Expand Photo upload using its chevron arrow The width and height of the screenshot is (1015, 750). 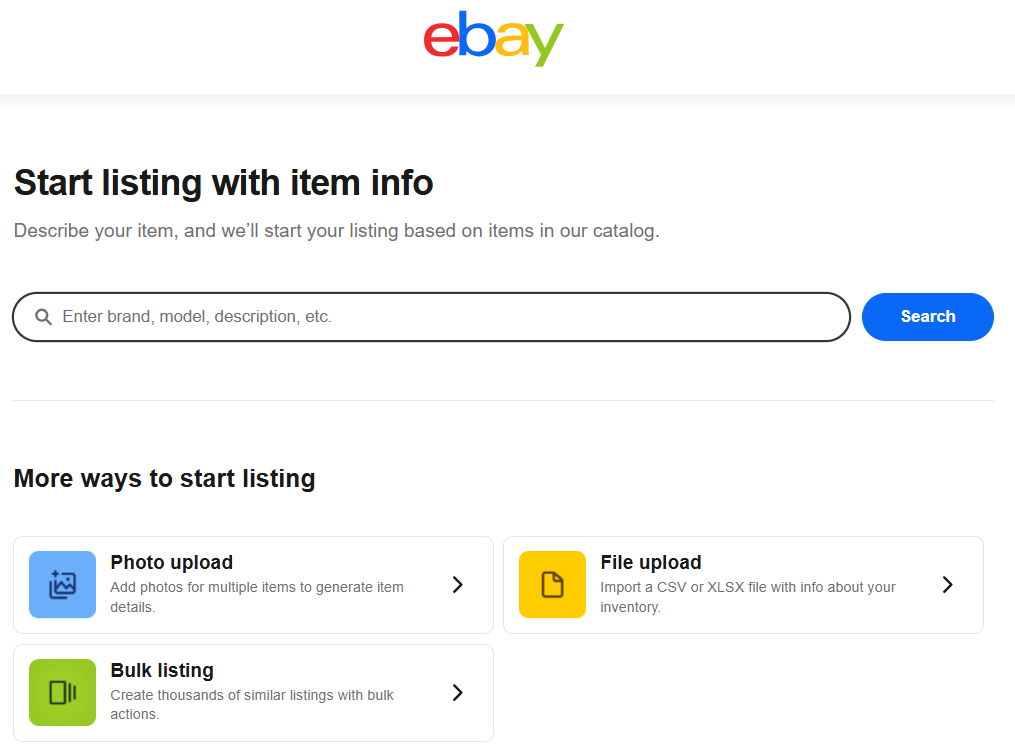458,584
